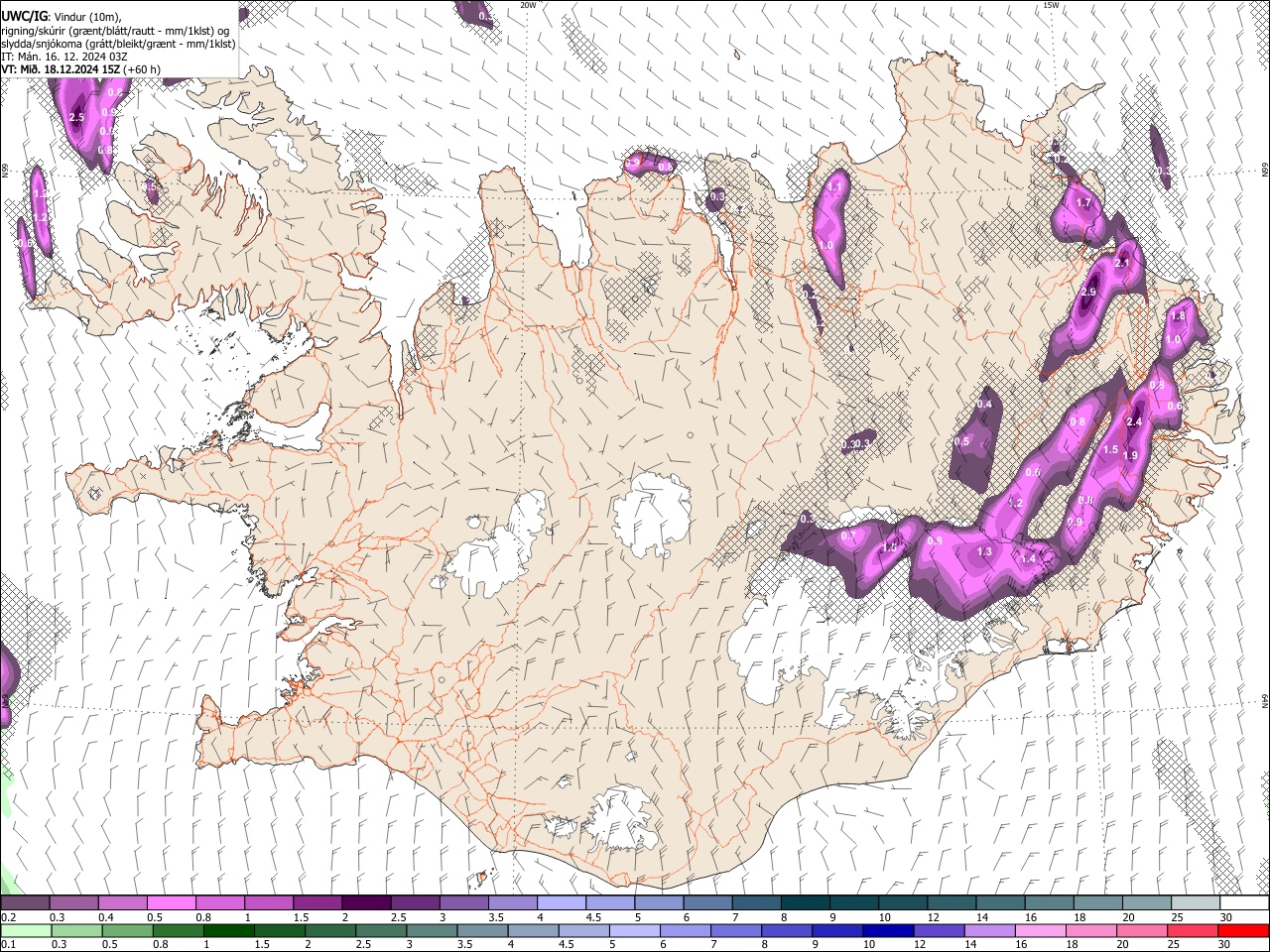
Task: Click the light lavender swatch labeled 4 in the upper legend row
Action: pos(562,902)
